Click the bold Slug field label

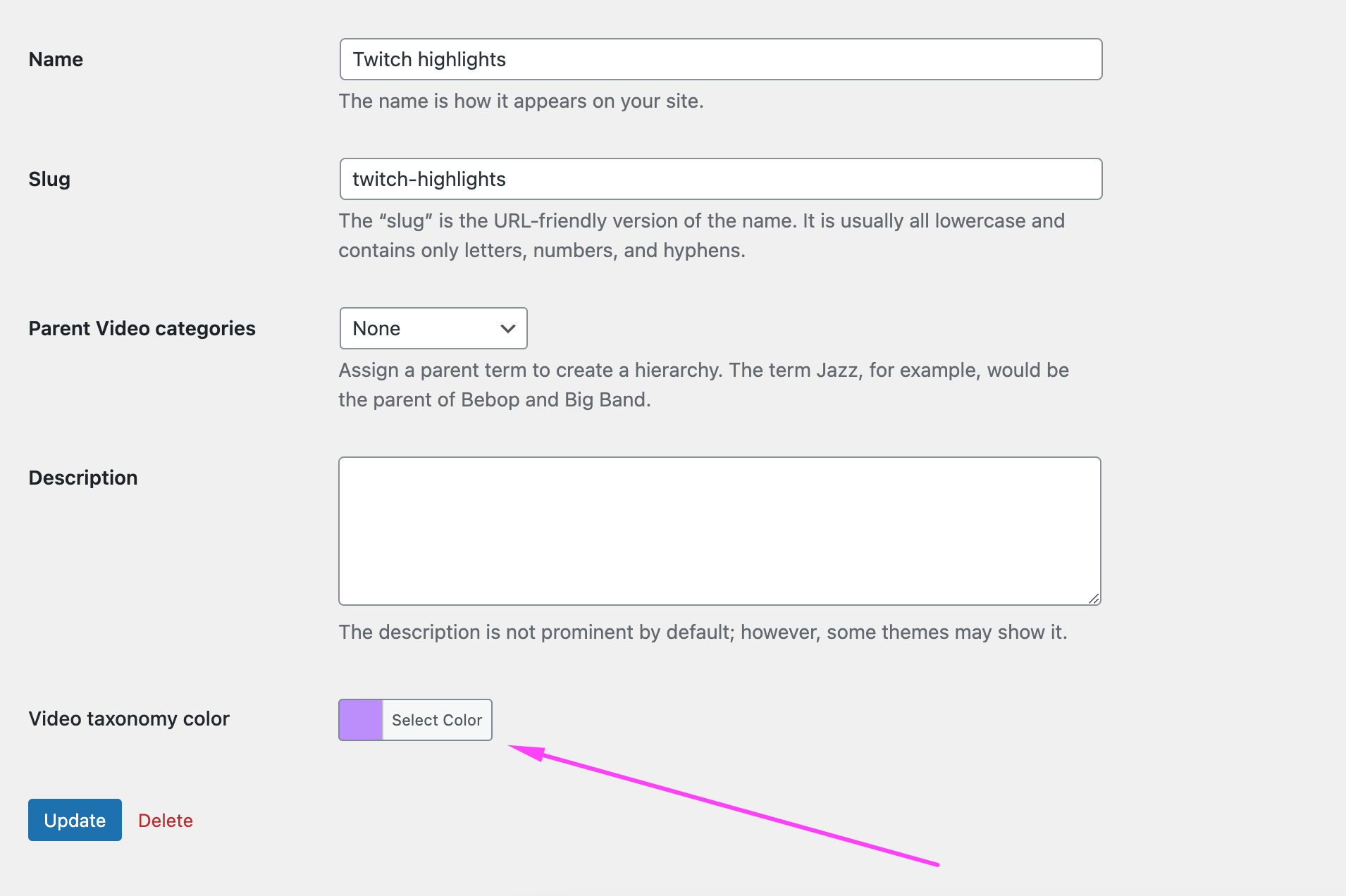pyautogui.click(x=49, y=179)
